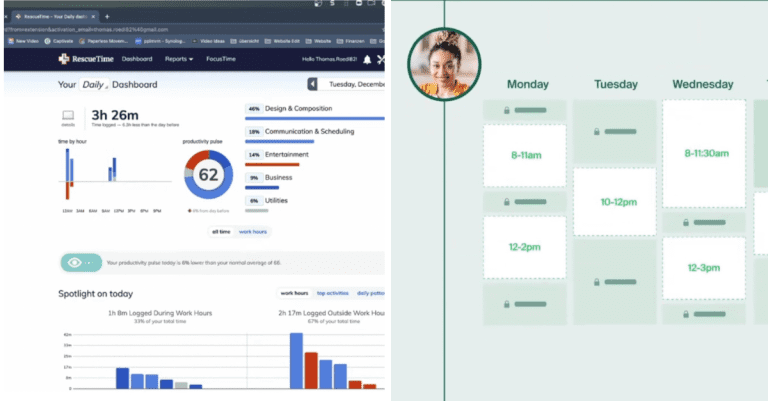Click the new tab plus icon
768x401 pixels.
coord(107,17)
